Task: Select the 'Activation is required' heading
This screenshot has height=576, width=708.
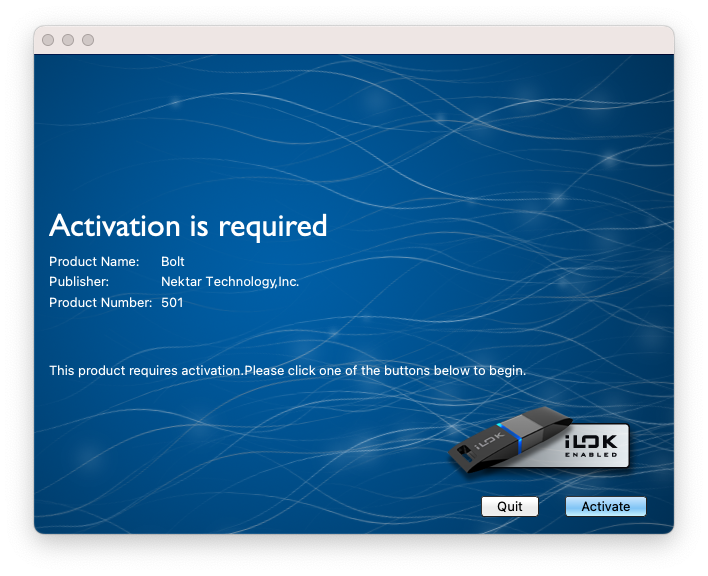Action: [188, 226]
